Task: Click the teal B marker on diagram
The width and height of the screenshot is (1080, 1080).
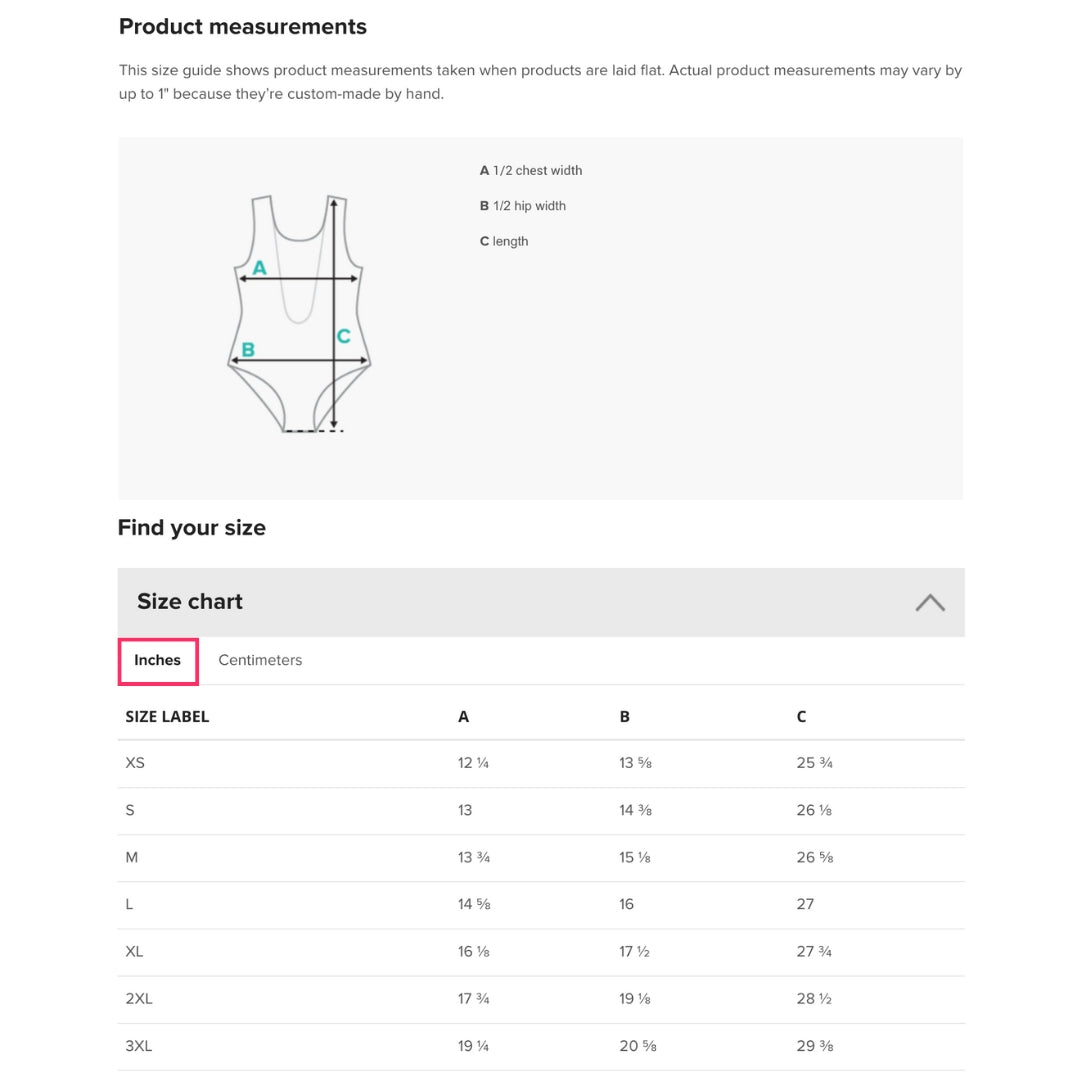Action: point(248,350)
